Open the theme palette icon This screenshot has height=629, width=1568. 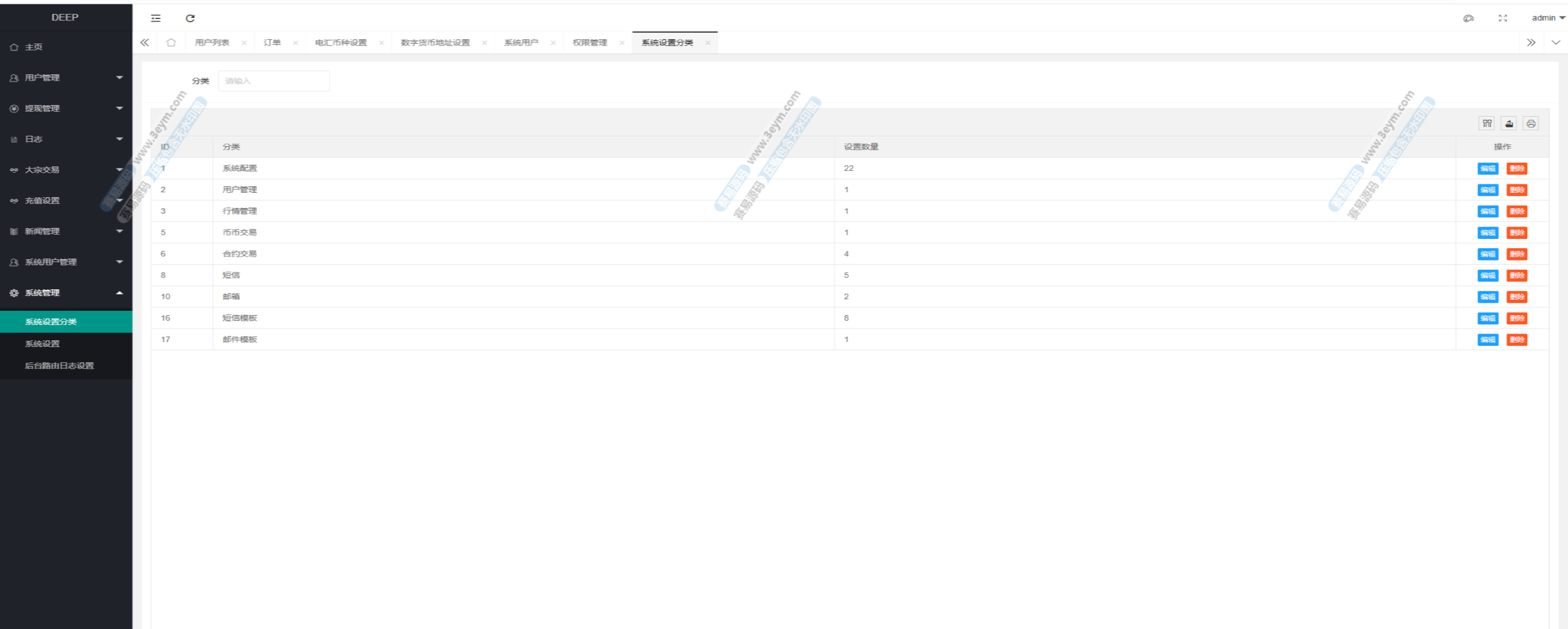pos(1469,18)
